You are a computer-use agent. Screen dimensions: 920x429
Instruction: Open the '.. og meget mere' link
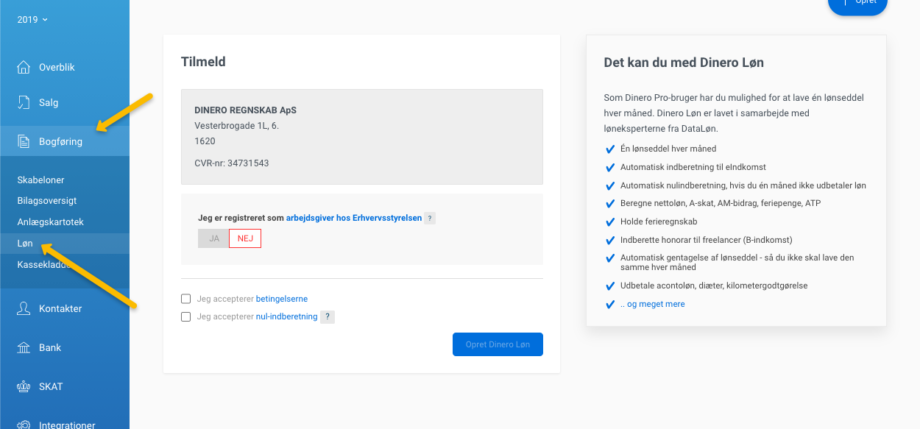coord(652,304)
